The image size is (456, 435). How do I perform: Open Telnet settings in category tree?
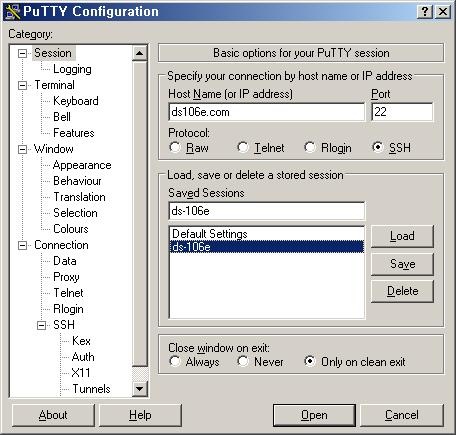click(68, 293)
